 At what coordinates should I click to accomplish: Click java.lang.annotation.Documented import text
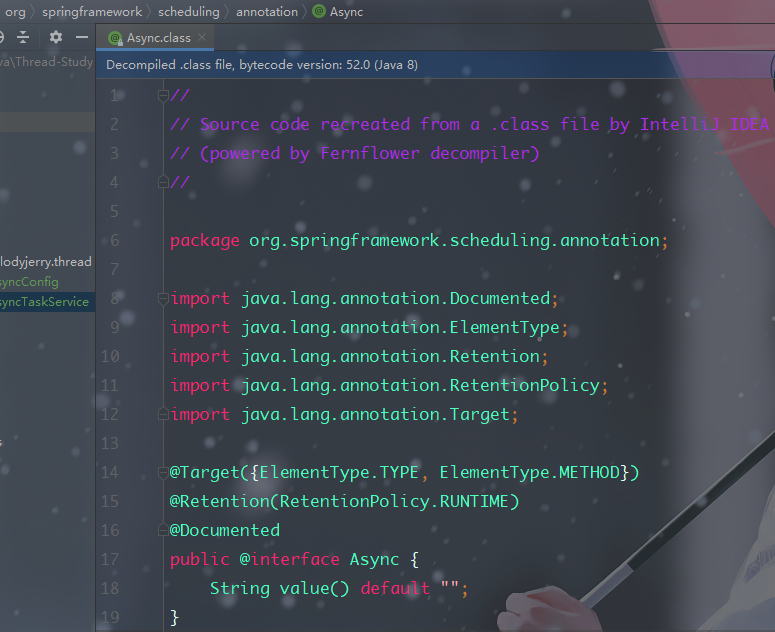point(395,298)
